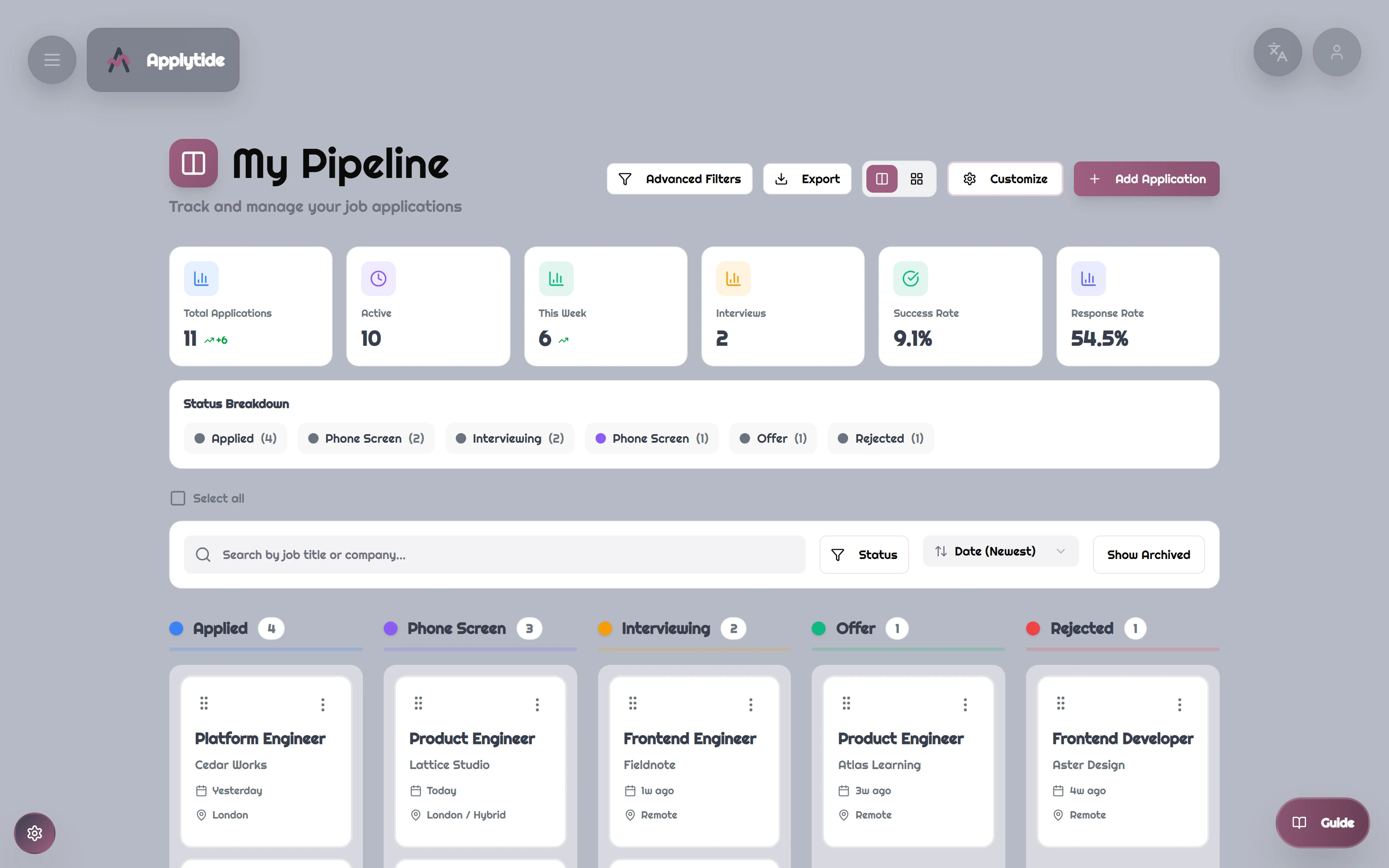The image size is (1389, 868).
Task: Click the Applytide logo
Action: (x=163, y=60)
